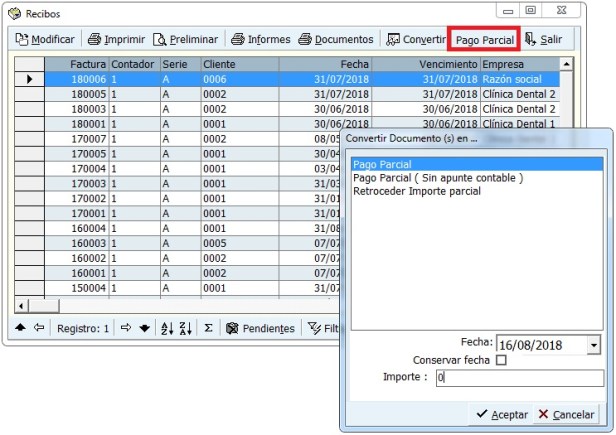Viewport: 616px width, 435px height.
Task: Sort descending Z to A
Action: (x=185, y=328)
